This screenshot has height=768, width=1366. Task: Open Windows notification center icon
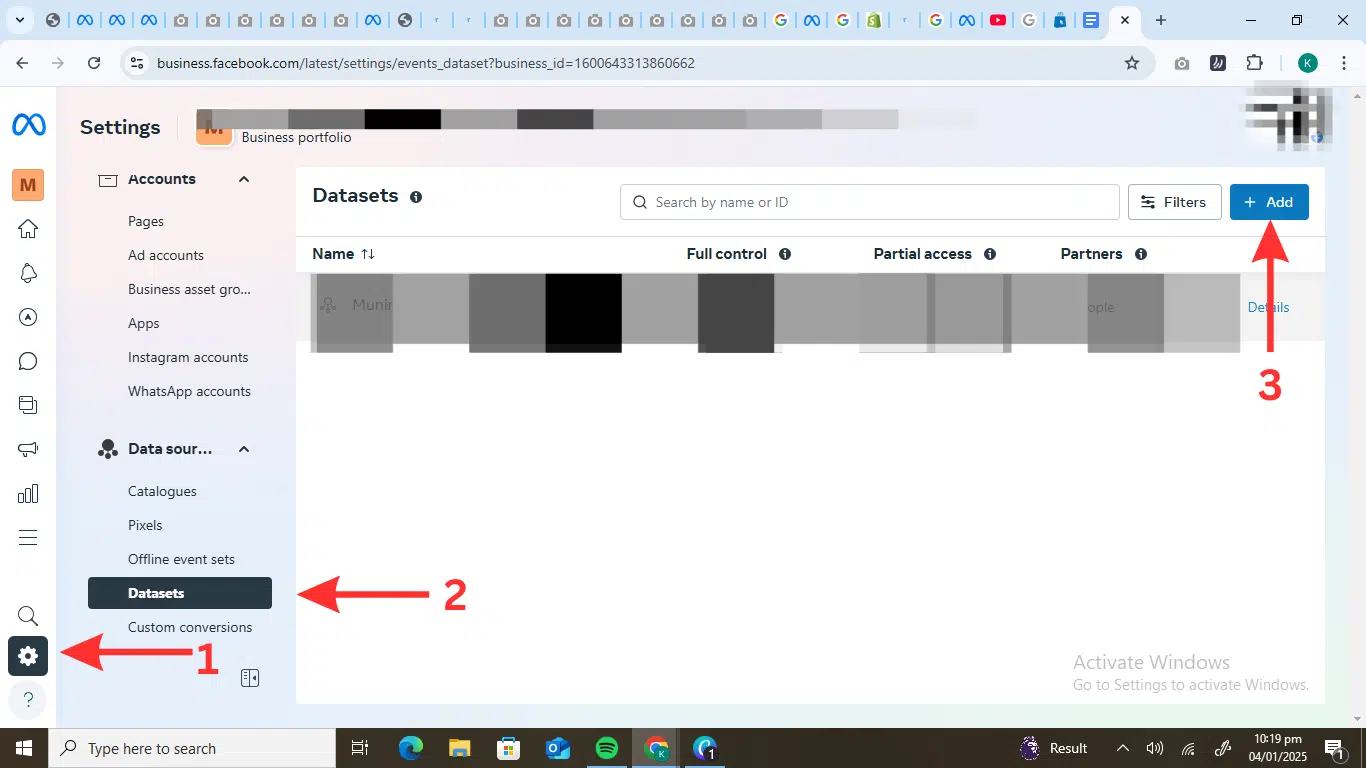[x=1333, y=748]
